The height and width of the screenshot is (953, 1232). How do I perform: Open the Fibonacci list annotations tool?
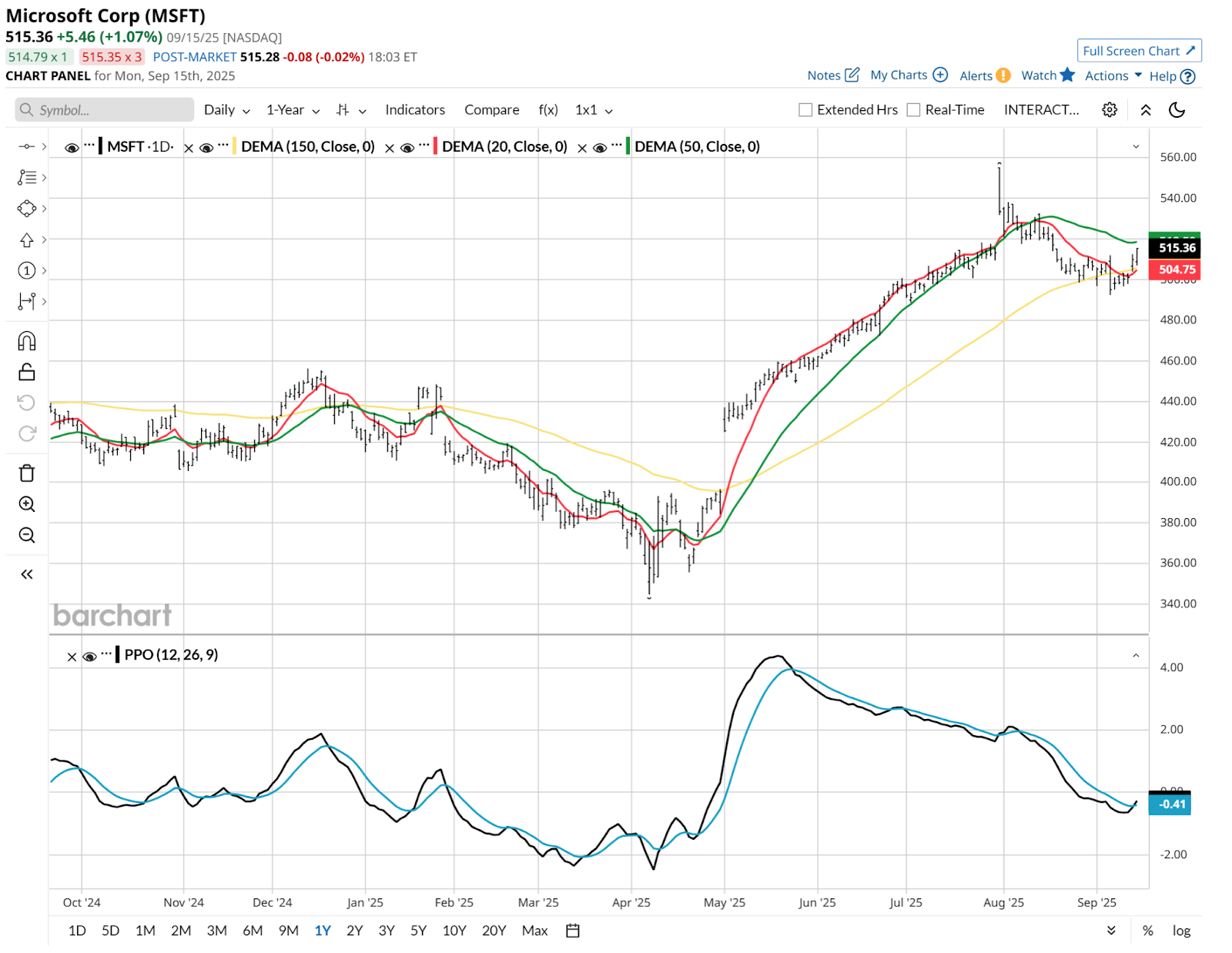click(27, 177)
